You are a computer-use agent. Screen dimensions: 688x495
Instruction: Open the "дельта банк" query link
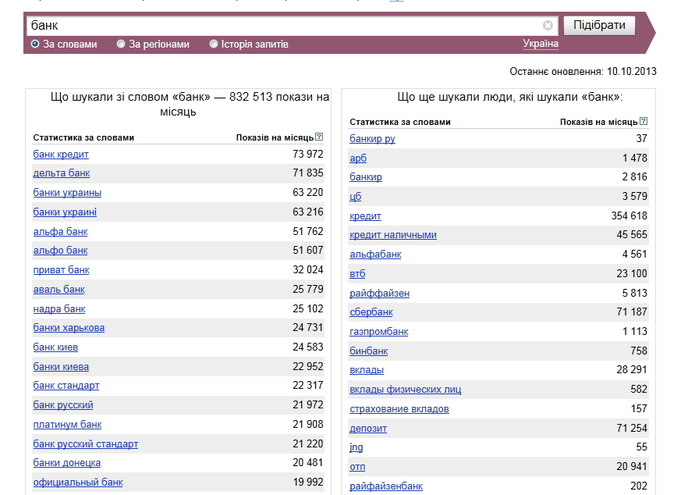tap(61, 173)
